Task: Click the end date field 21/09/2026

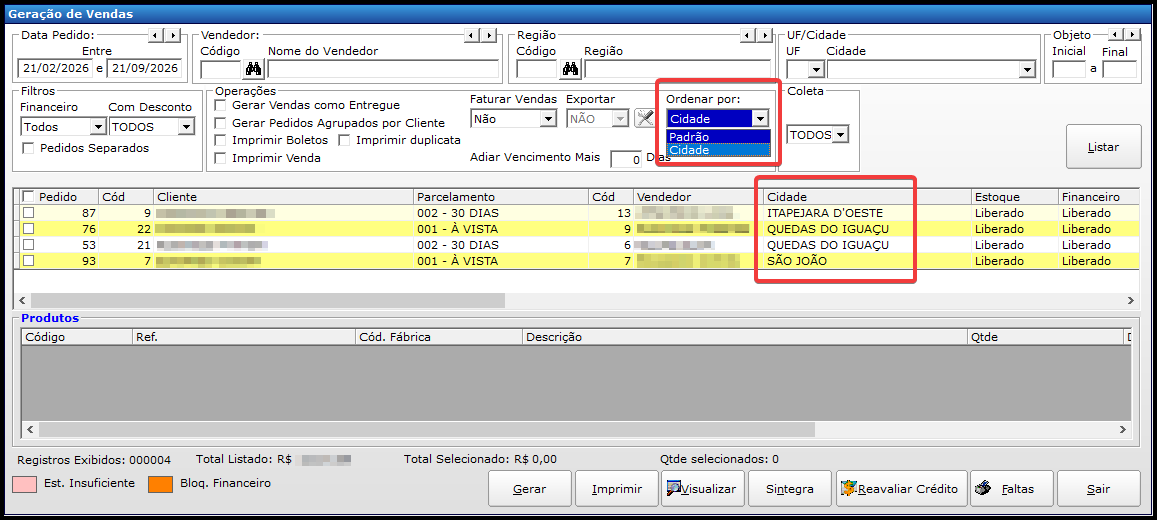Action: click(144, 69)
